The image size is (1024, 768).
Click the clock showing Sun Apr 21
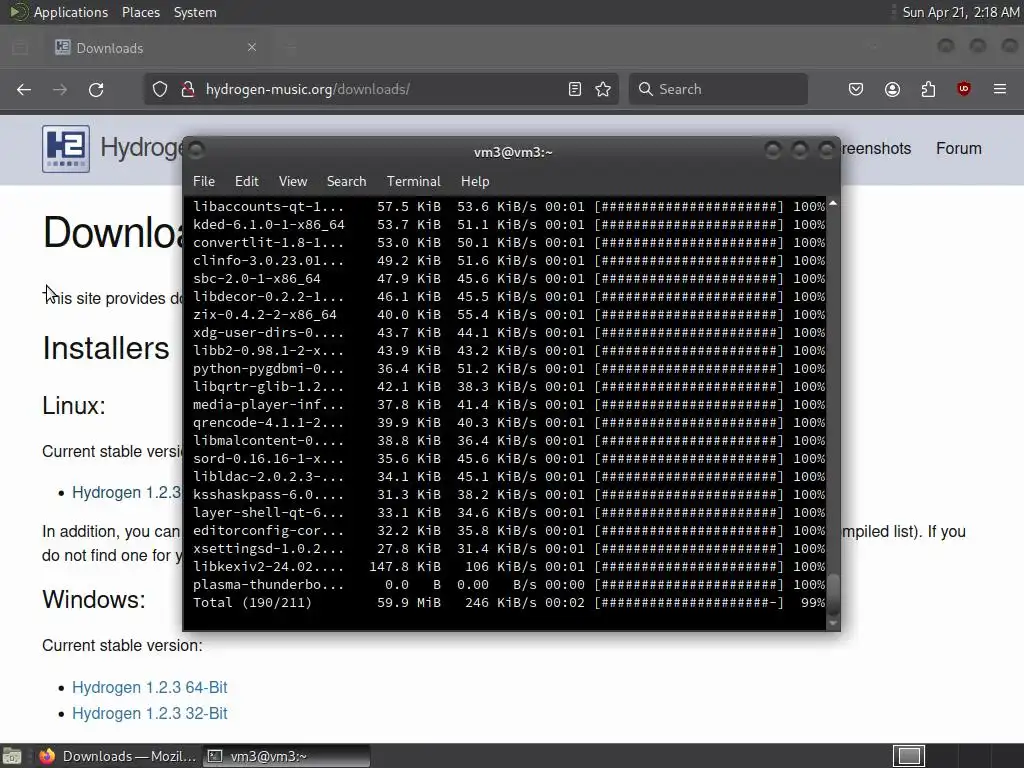coord(960,12)
